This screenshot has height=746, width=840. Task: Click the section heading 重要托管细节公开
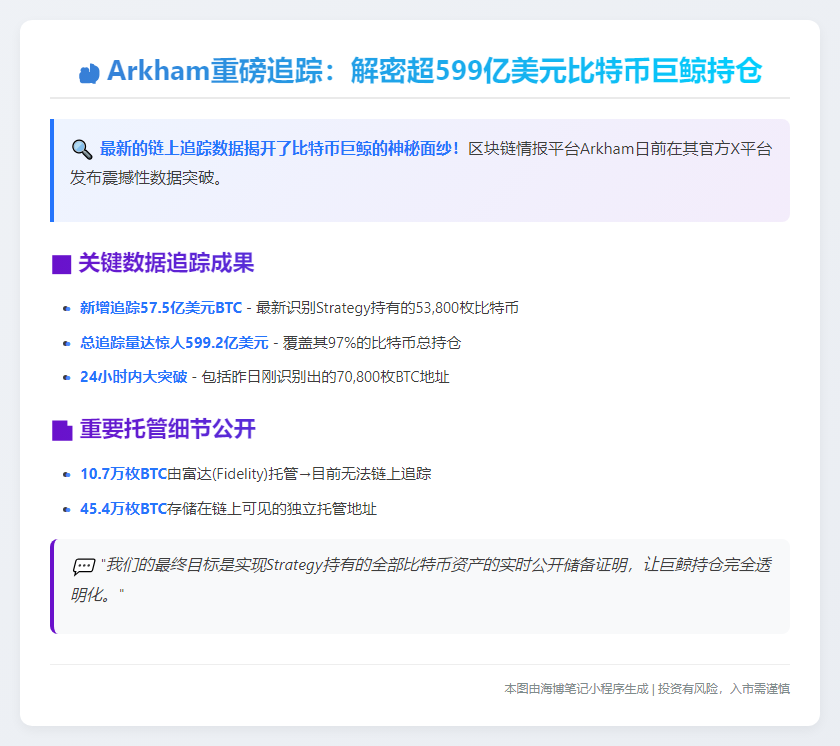click(168, 429)
